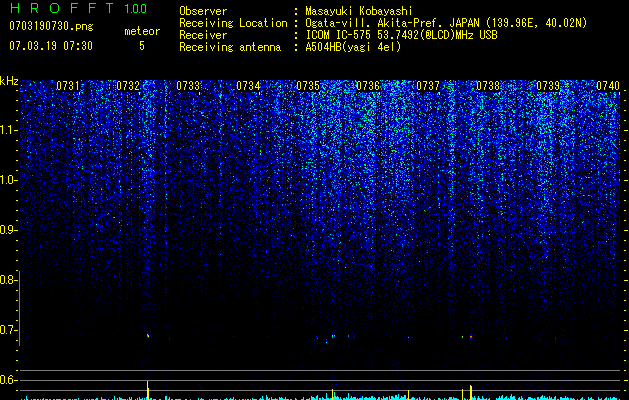Image resolution: width=629 pixels, height=400 pixels.
Task: Click the 0736 time marker
Action: [368, 86]
